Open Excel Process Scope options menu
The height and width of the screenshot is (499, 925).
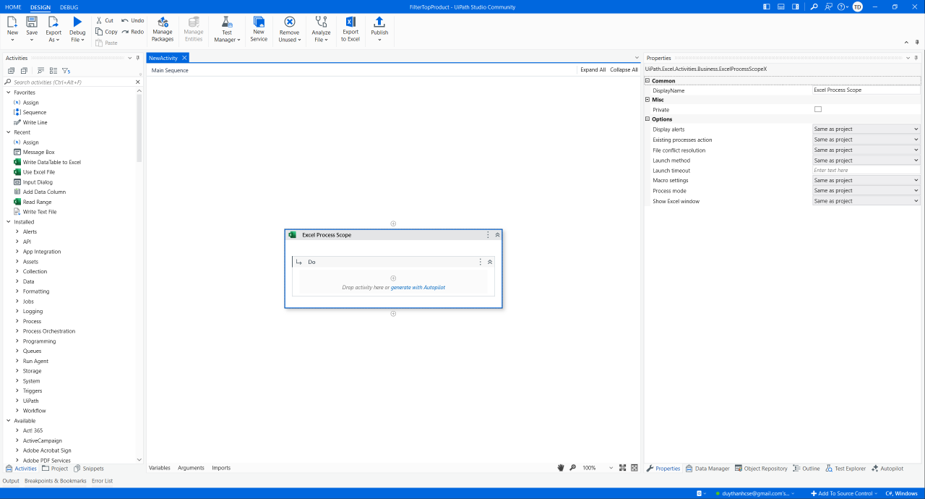point(488,235)
